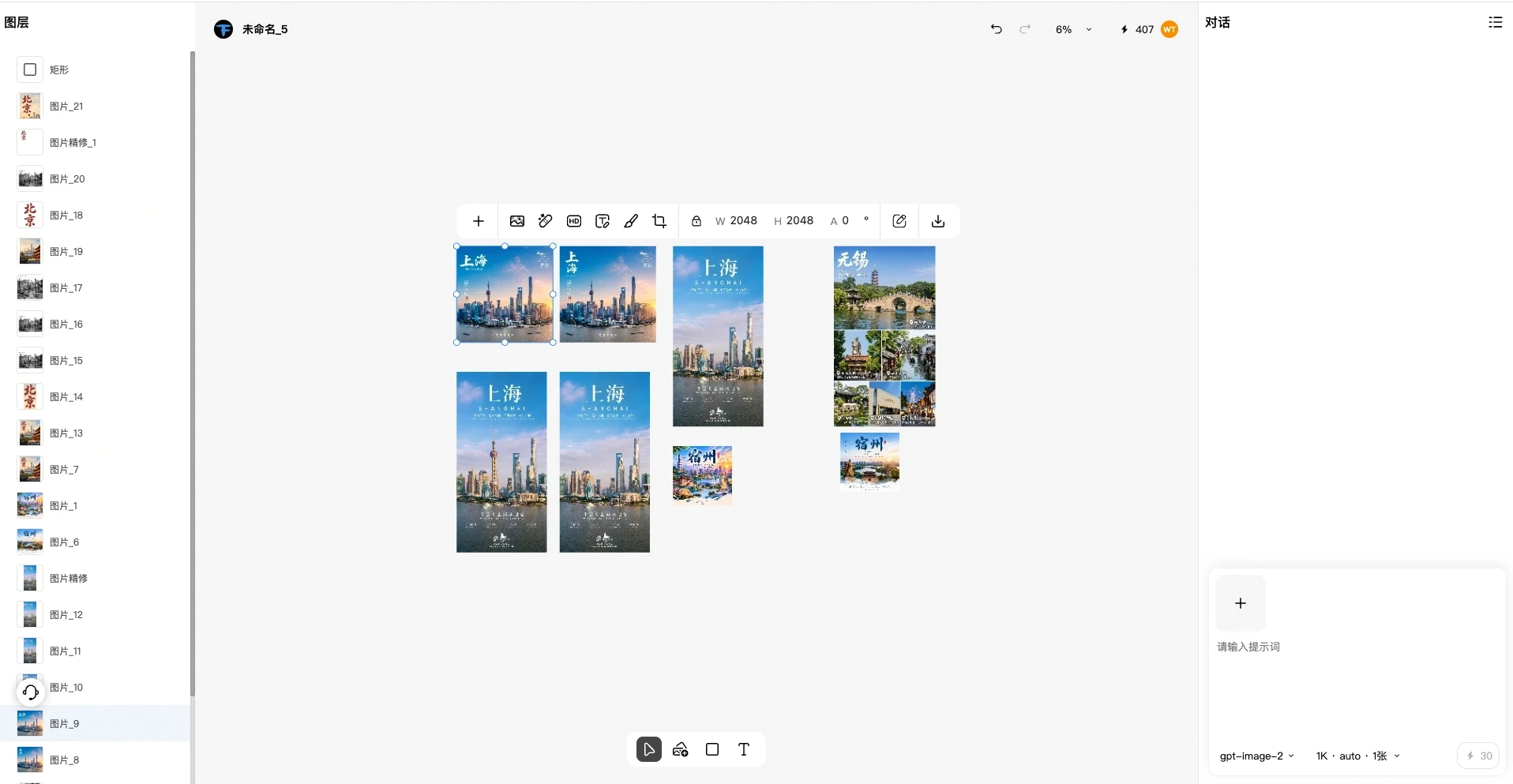Click the app logo next to 未命名_5

click(223, 29)
